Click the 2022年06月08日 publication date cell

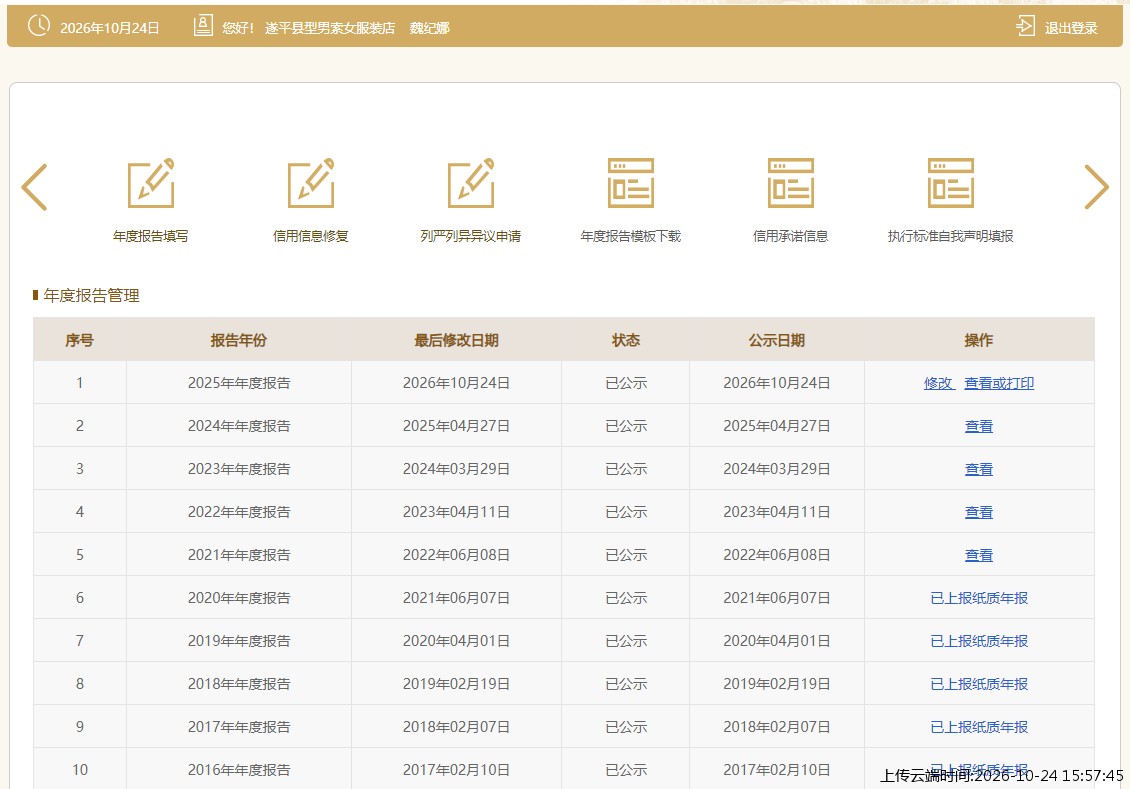(x=776, y=556)
